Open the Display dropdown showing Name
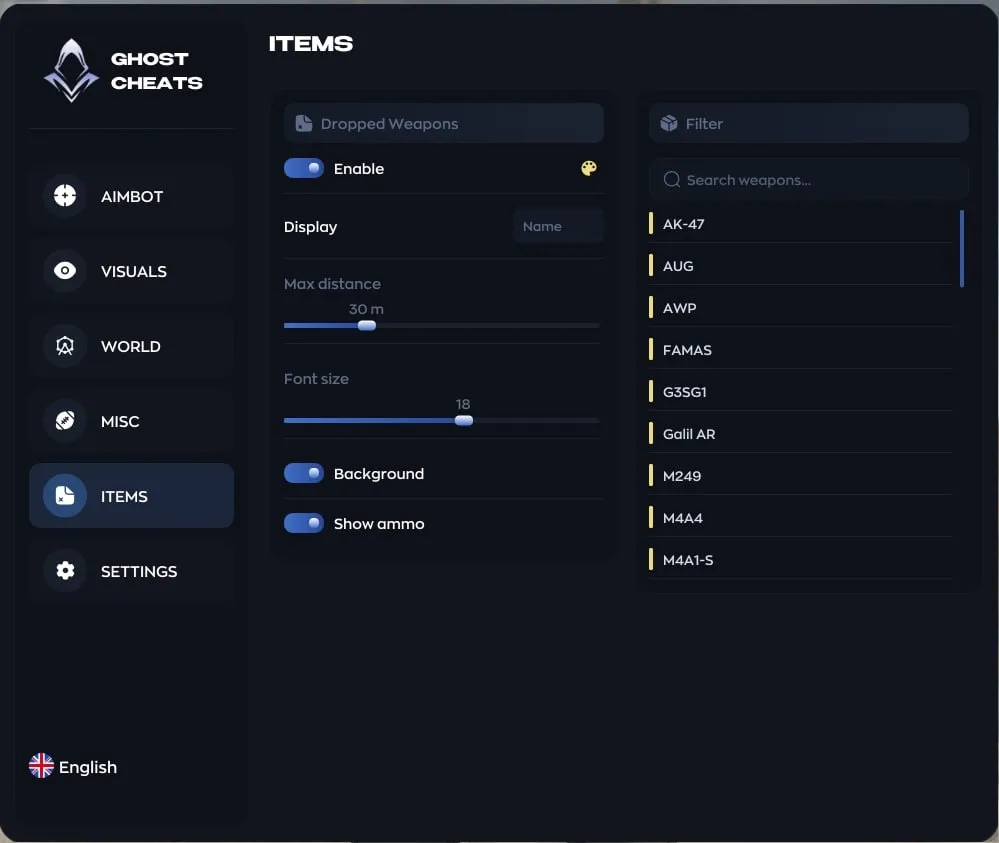999x843 pixels. tap(558, 226)
